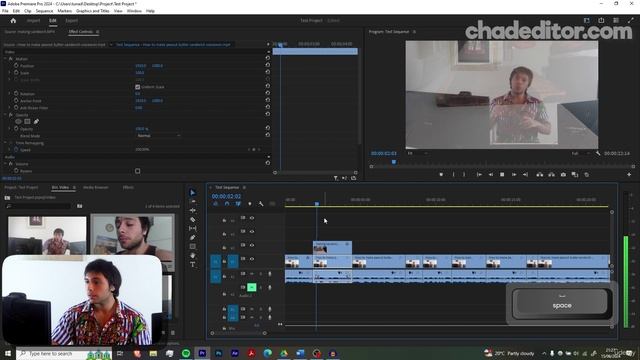
Task: Click the timeline ruler playhead handle
Action: click(317, 203)
